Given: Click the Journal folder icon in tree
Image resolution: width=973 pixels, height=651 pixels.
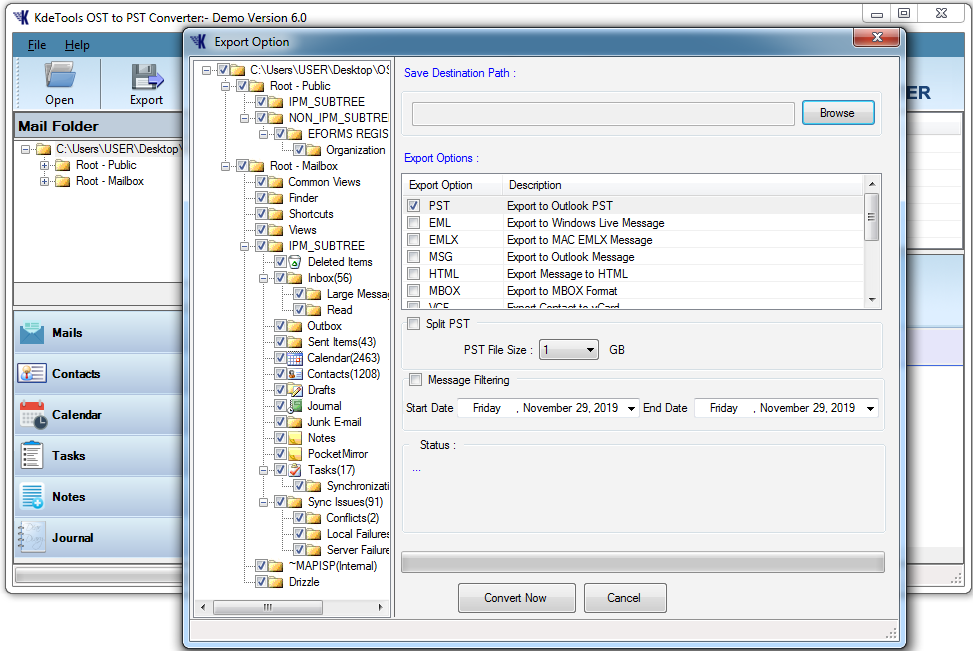Looking at the screenshot, I should coord(295,406).
